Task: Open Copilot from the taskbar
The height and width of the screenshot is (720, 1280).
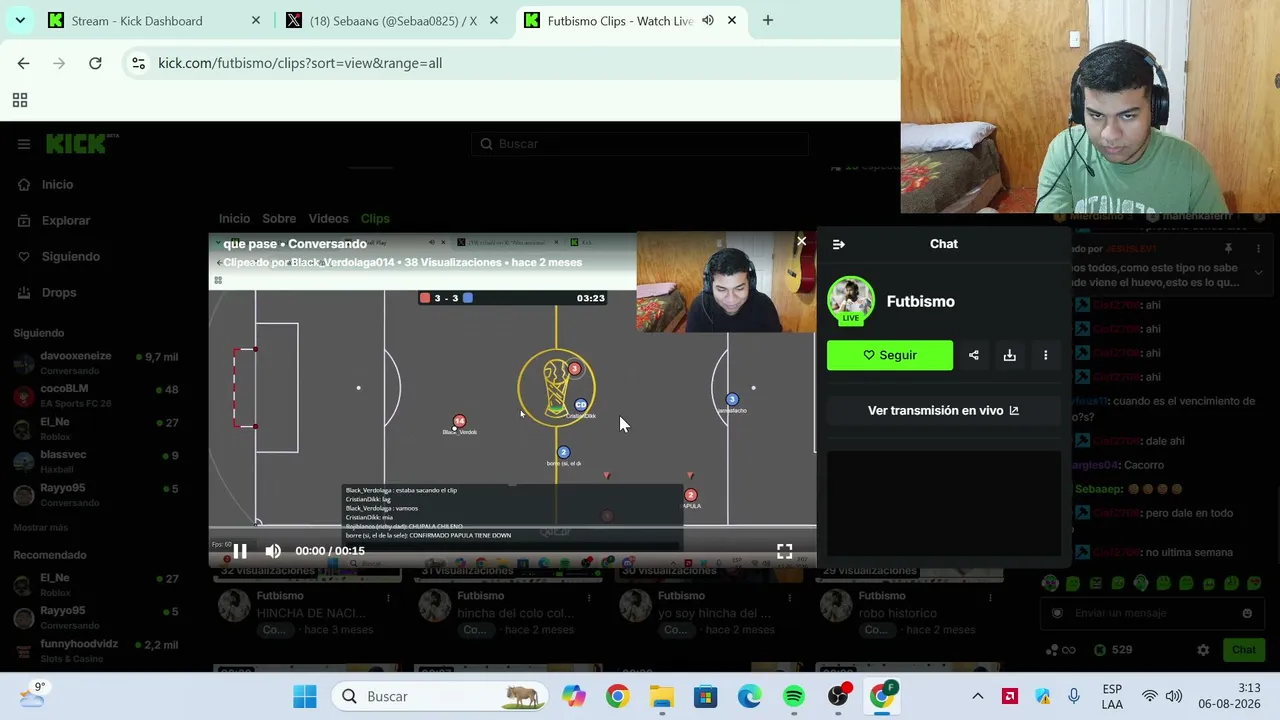Action: [574, 696]
